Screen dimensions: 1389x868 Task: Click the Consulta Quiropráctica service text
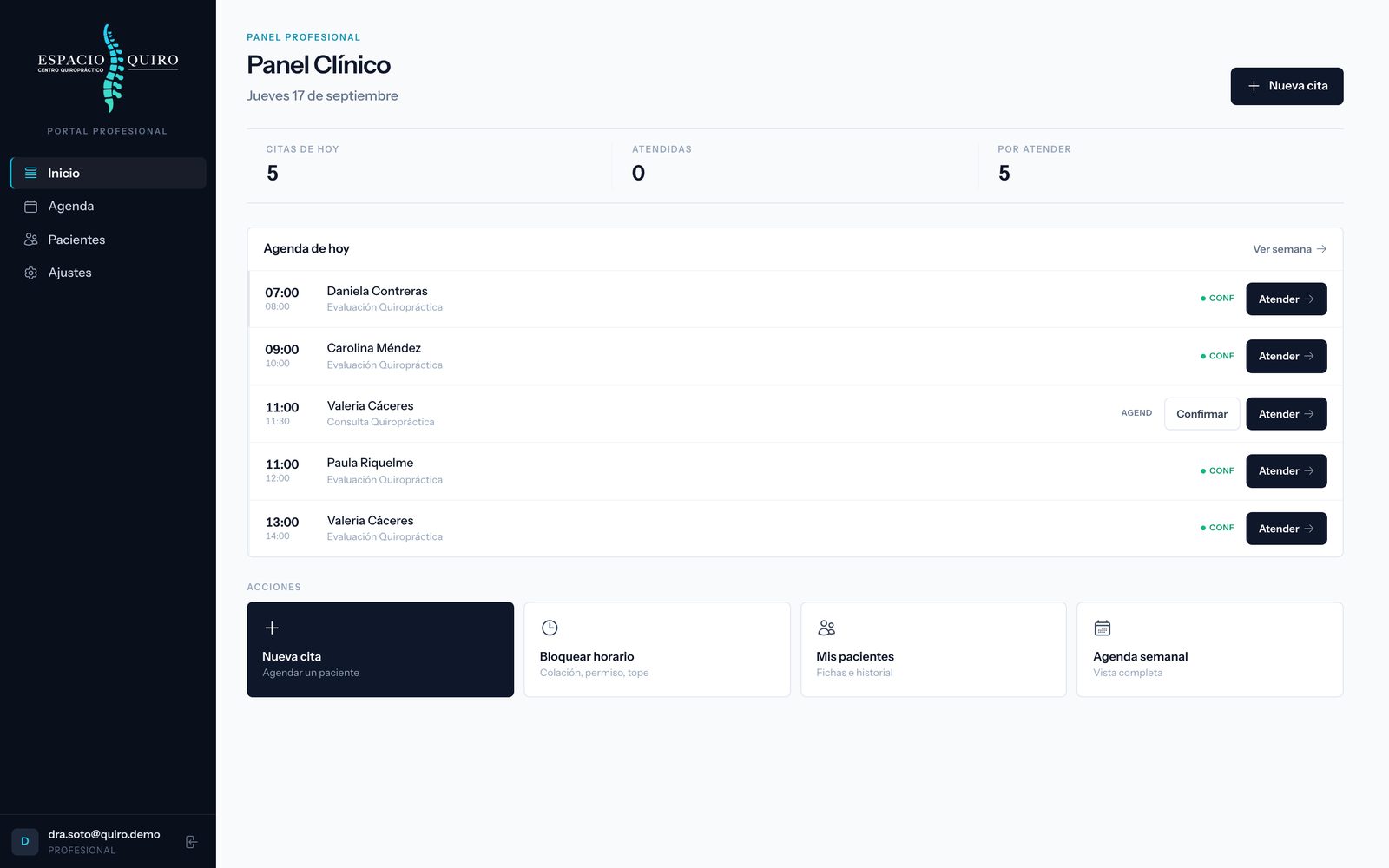click(x=380, y=422)
